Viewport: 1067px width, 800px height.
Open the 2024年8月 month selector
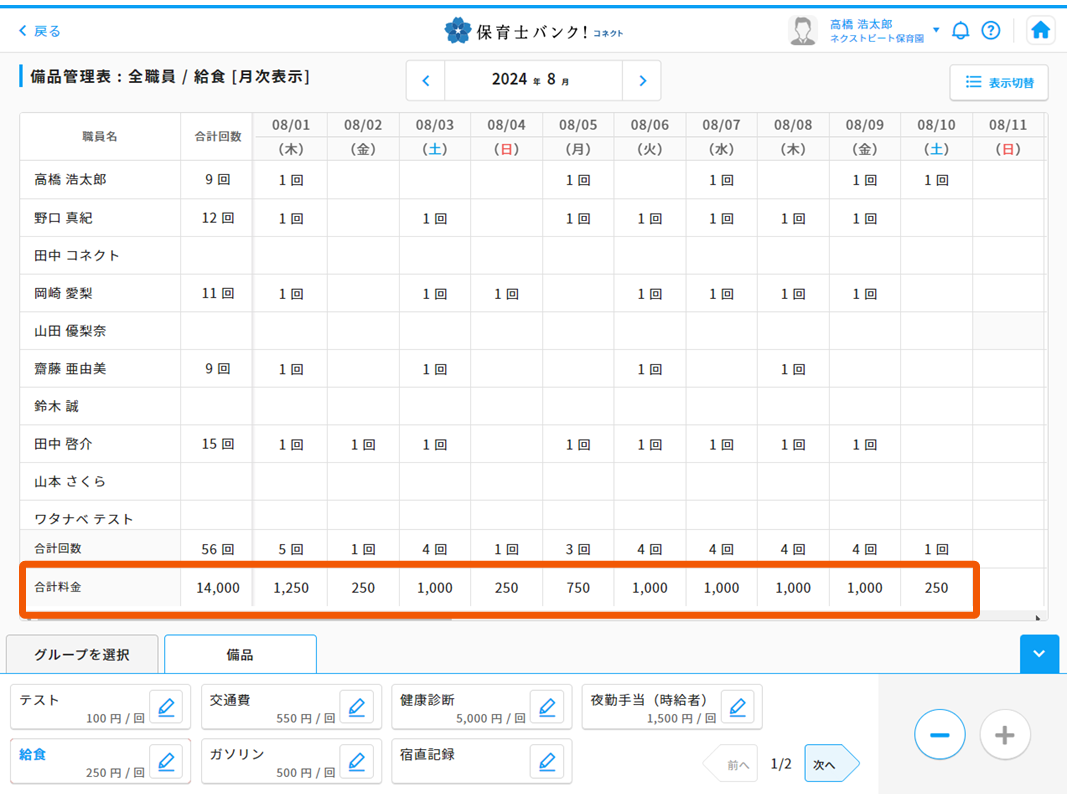pyautogui.click(x=533, y=80)
